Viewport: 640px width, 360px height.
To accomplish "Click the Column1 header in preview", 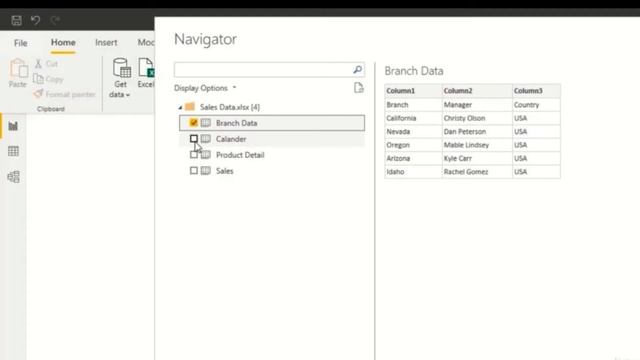I will (413, 91).
